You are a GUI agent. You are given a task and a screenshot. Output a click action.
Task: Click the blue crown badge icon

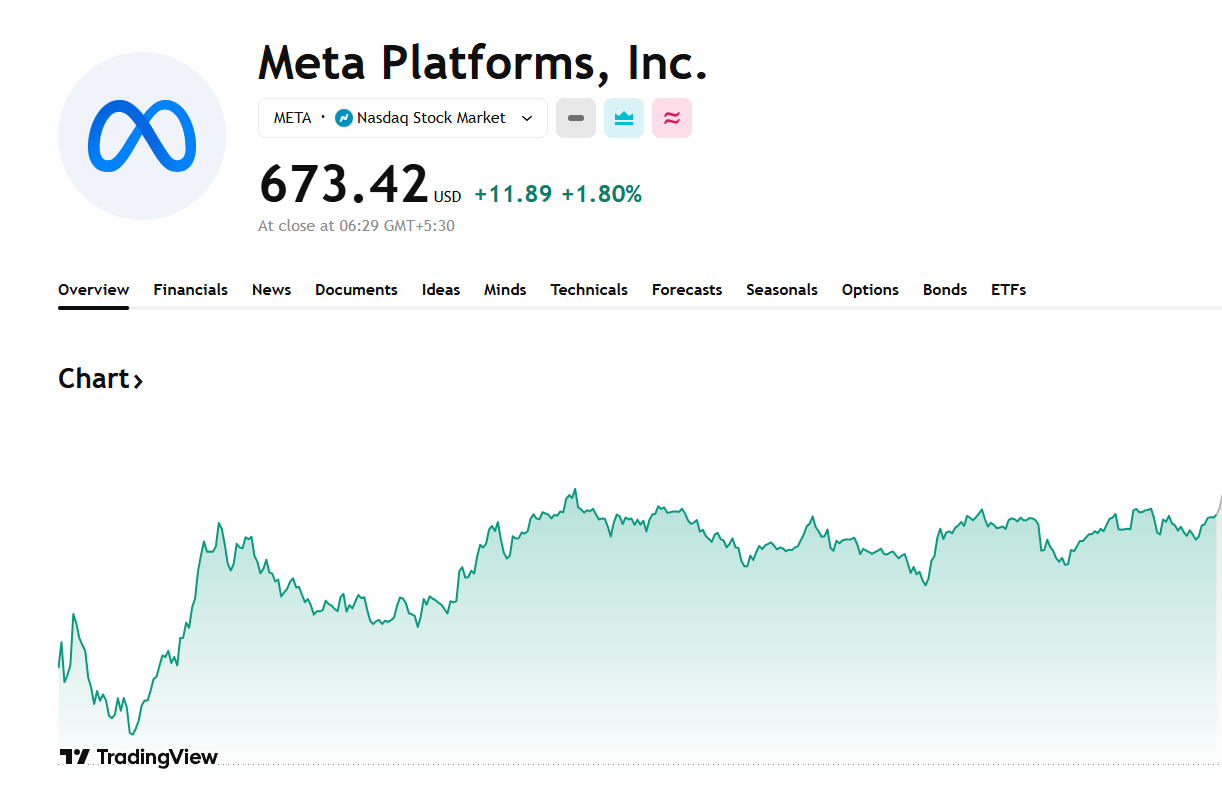[624, 118]
